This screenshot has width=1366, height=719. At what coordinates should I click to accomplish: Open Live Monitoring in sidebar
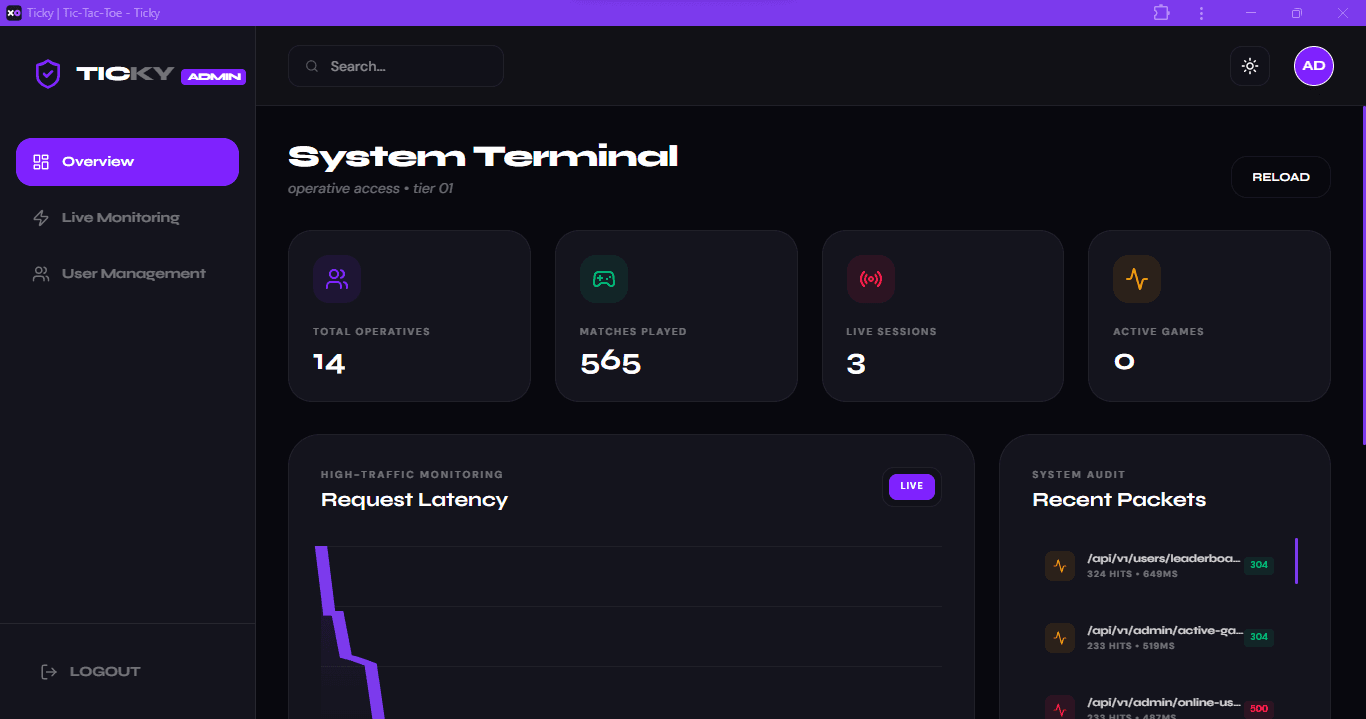point(120,218)
